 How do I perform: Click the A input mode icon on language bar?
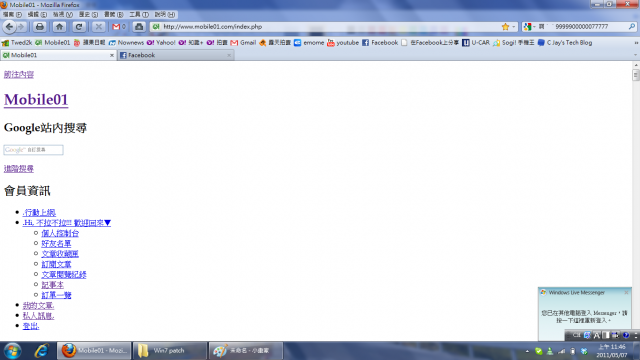597,335
